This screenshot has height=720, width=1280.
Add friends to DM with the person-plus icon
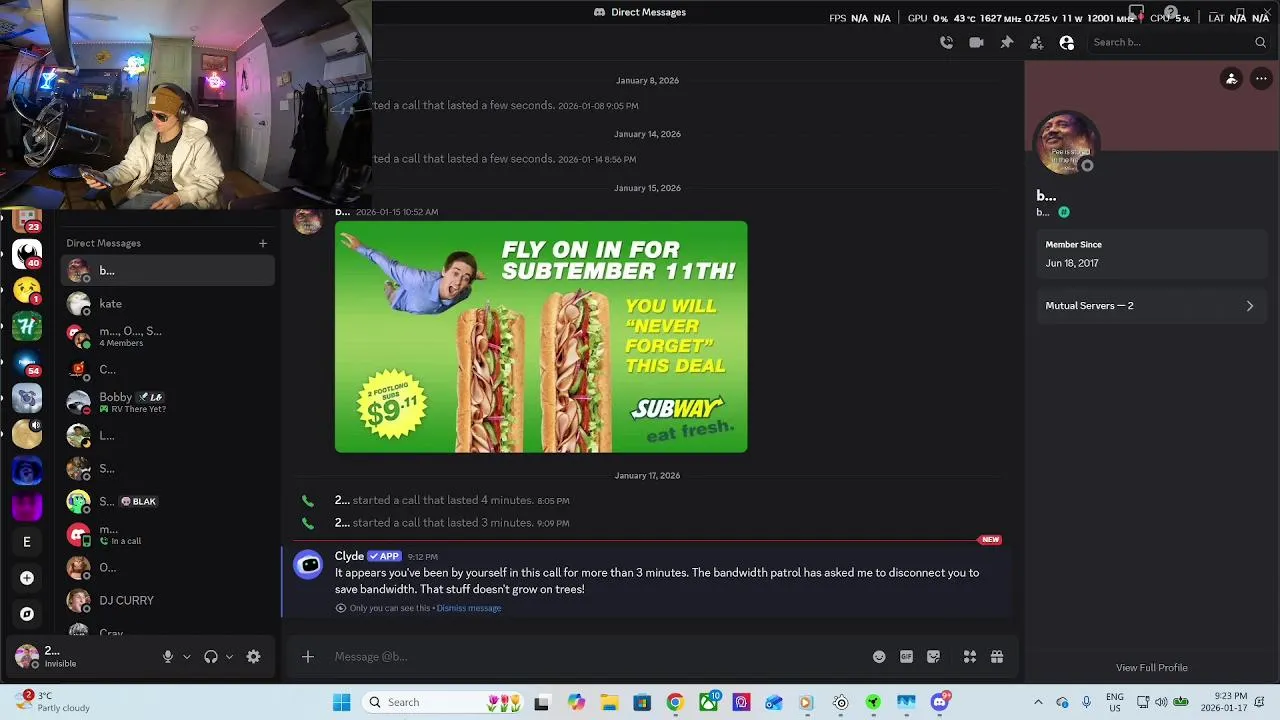pyautogui.click(x=1036, y=42)
